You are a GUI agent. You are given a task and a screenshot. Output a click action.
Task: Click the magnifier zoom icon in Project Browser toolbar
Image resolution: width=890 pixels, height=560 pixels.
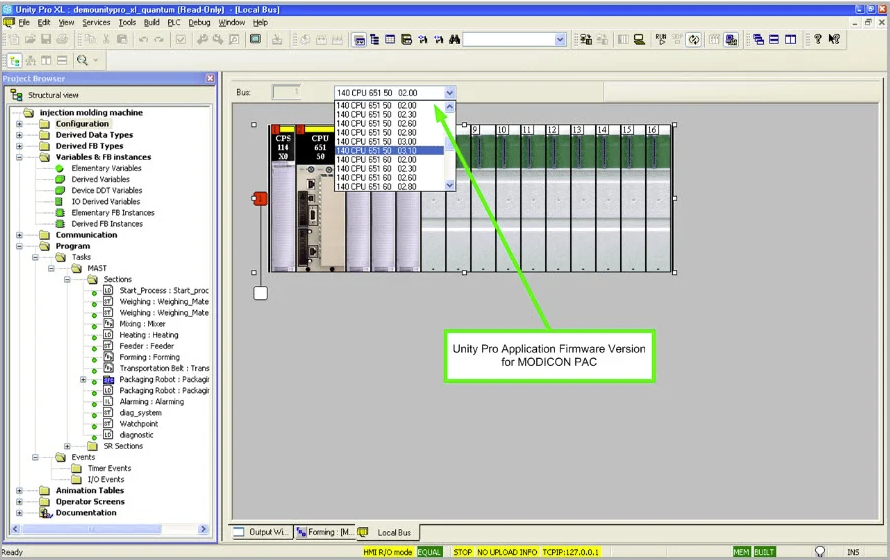[x=82, y=60]
